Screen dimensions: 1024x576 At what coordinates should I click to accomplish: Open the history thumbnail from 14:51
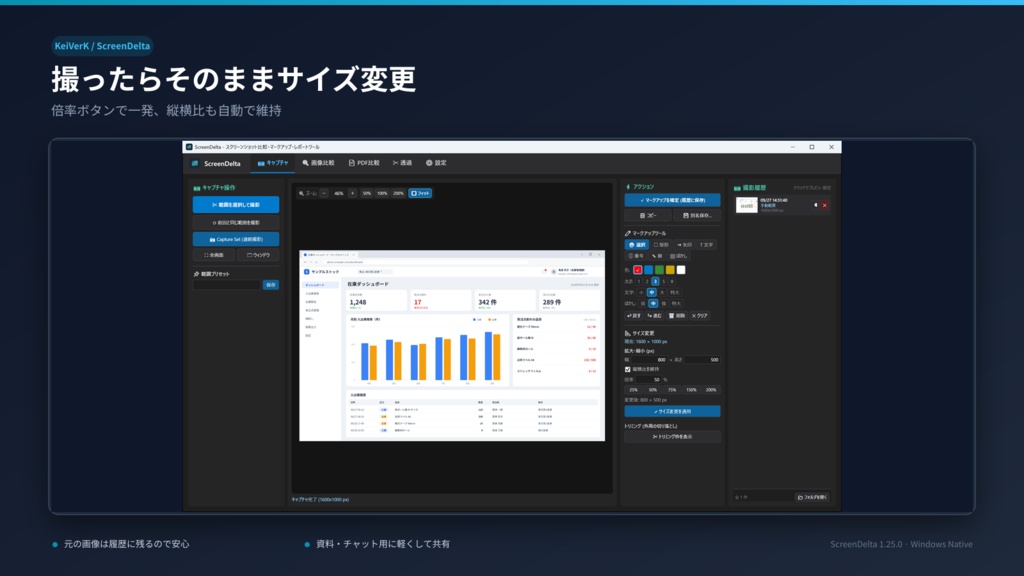point(746,205)
